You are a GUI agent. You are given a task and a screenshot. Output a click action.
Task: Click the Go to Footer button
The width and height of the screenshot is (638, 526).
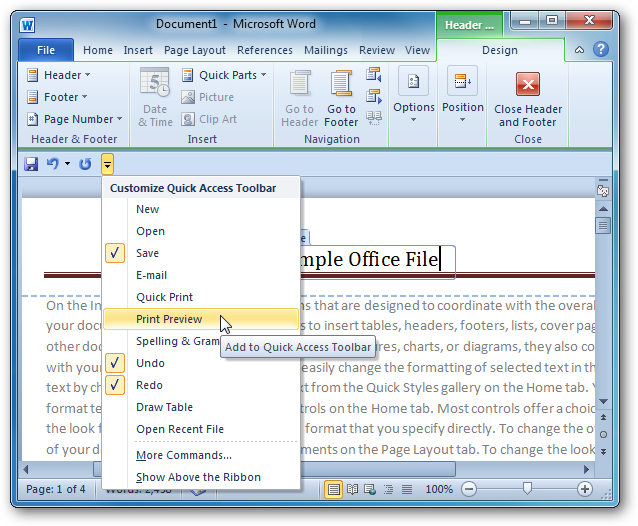coord(341,98)
